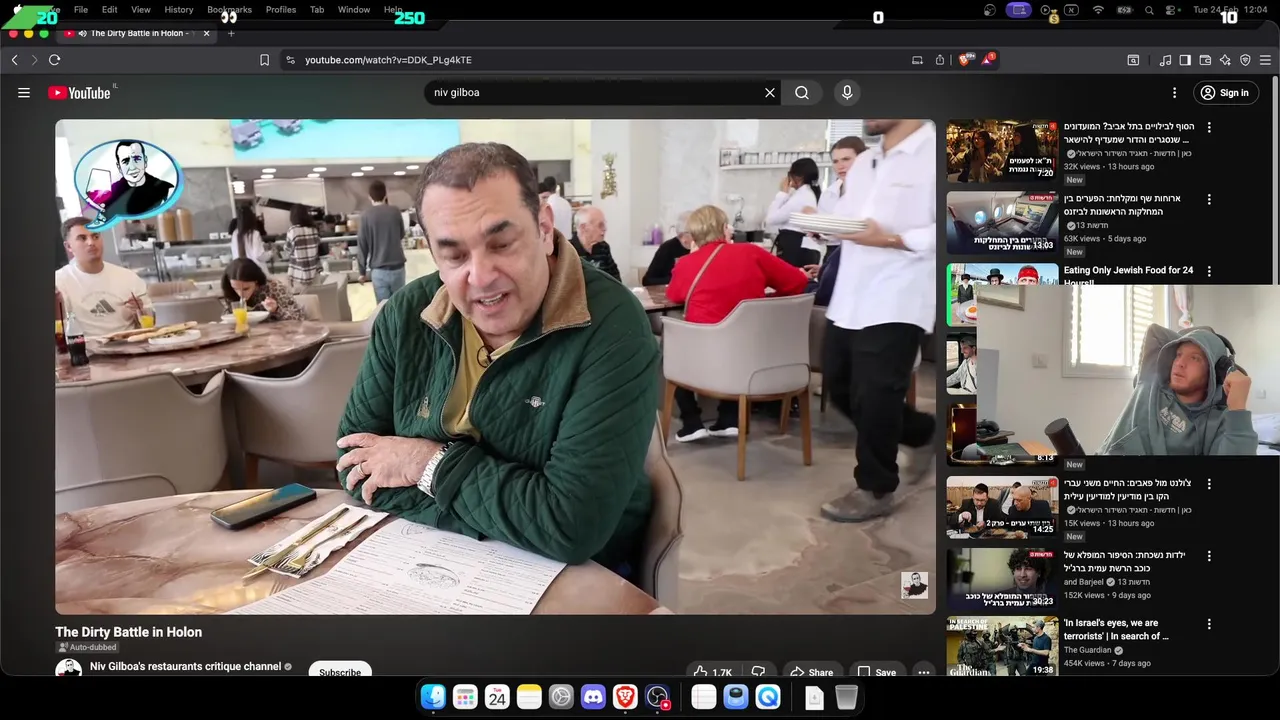Open Launchpad from the dock

pyautogui.click(x=465, y=697)
